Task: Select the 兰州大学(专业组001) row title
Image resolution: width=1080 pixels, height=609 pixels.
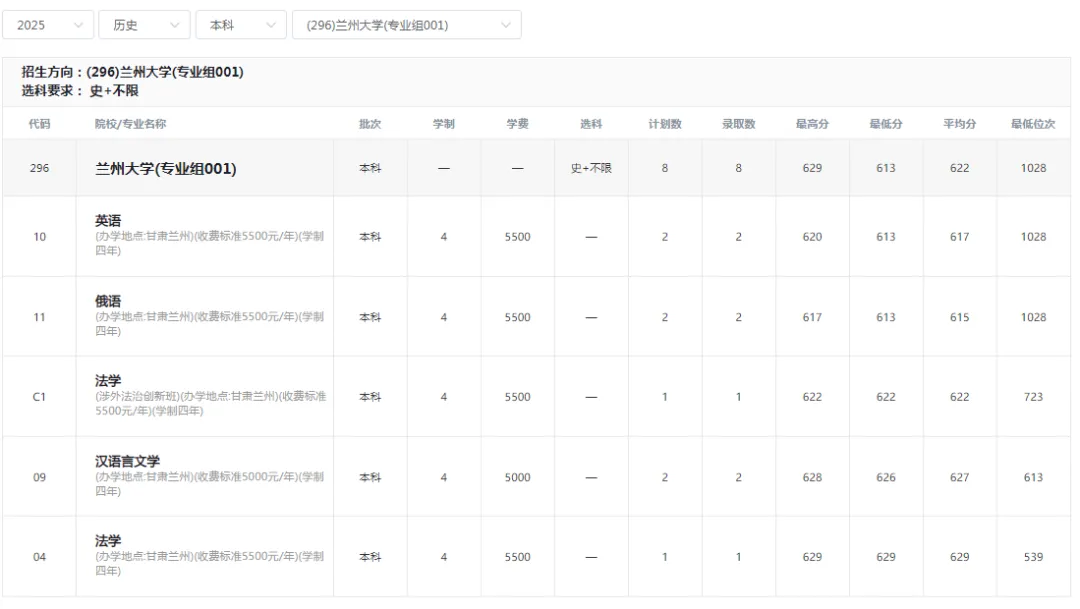Action: [166, 169]
